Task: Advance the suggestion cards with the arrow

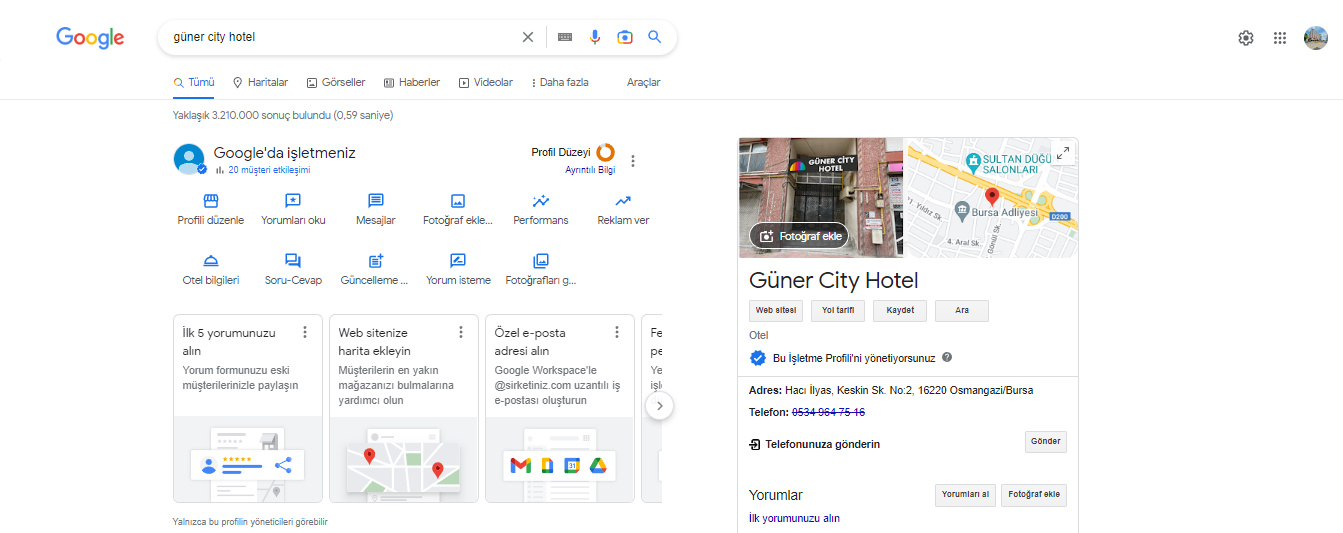Action: tap(660, 406)
